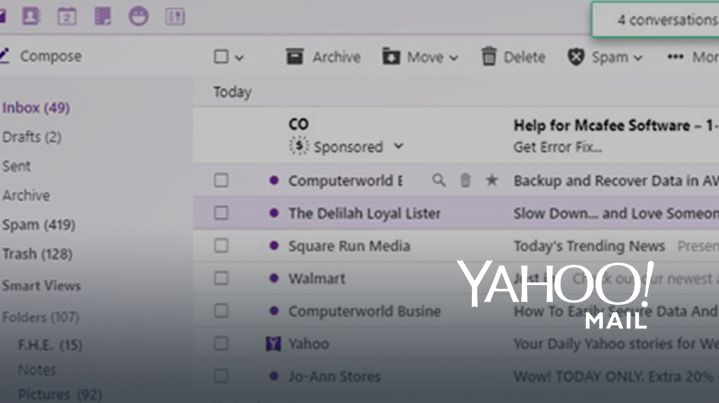Open Your Daily Yahoo stories email
The image size is (719, 403).
tap(616, 343)
